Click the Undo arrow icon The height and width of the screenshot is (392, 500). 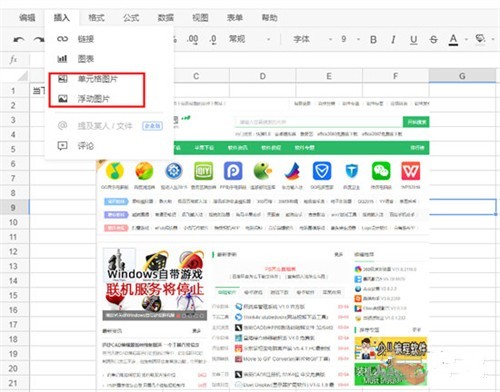pos(19,40)
